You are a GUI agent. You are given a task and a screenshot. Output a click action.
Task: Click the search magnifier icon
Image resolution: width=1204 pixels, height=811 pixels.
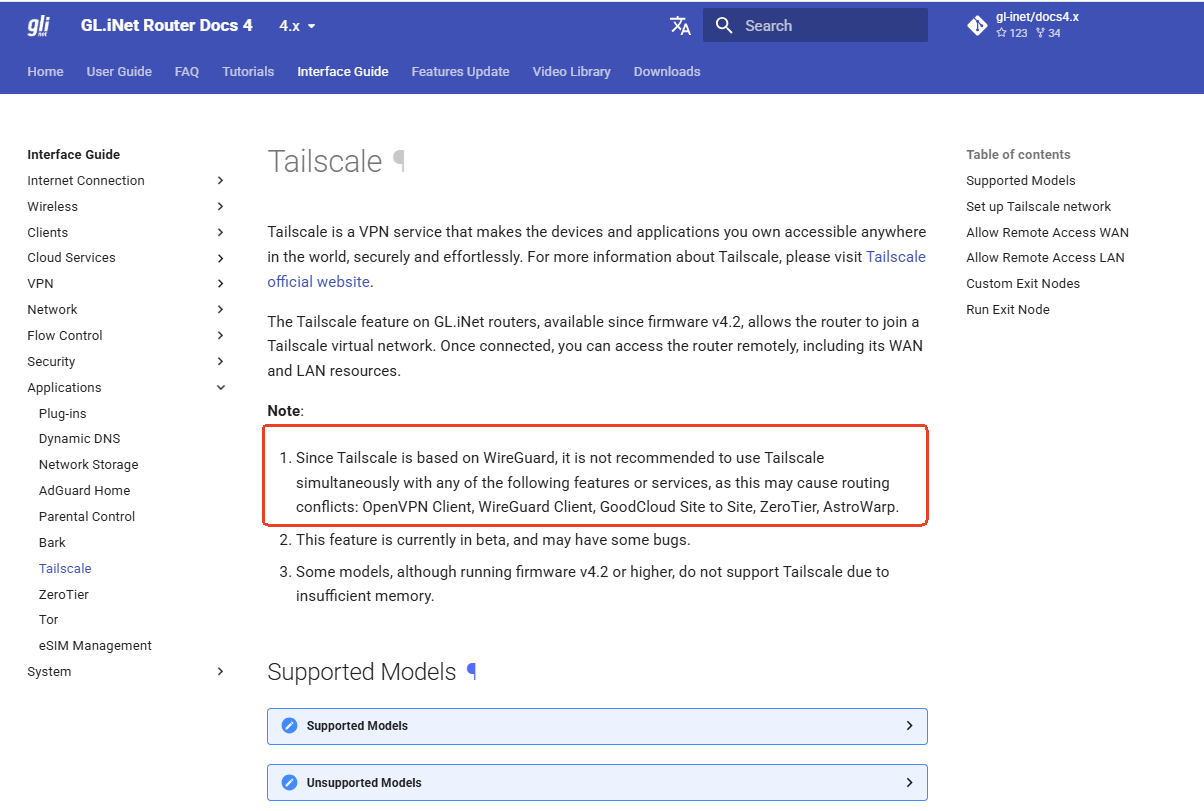(x=725, y=26)
